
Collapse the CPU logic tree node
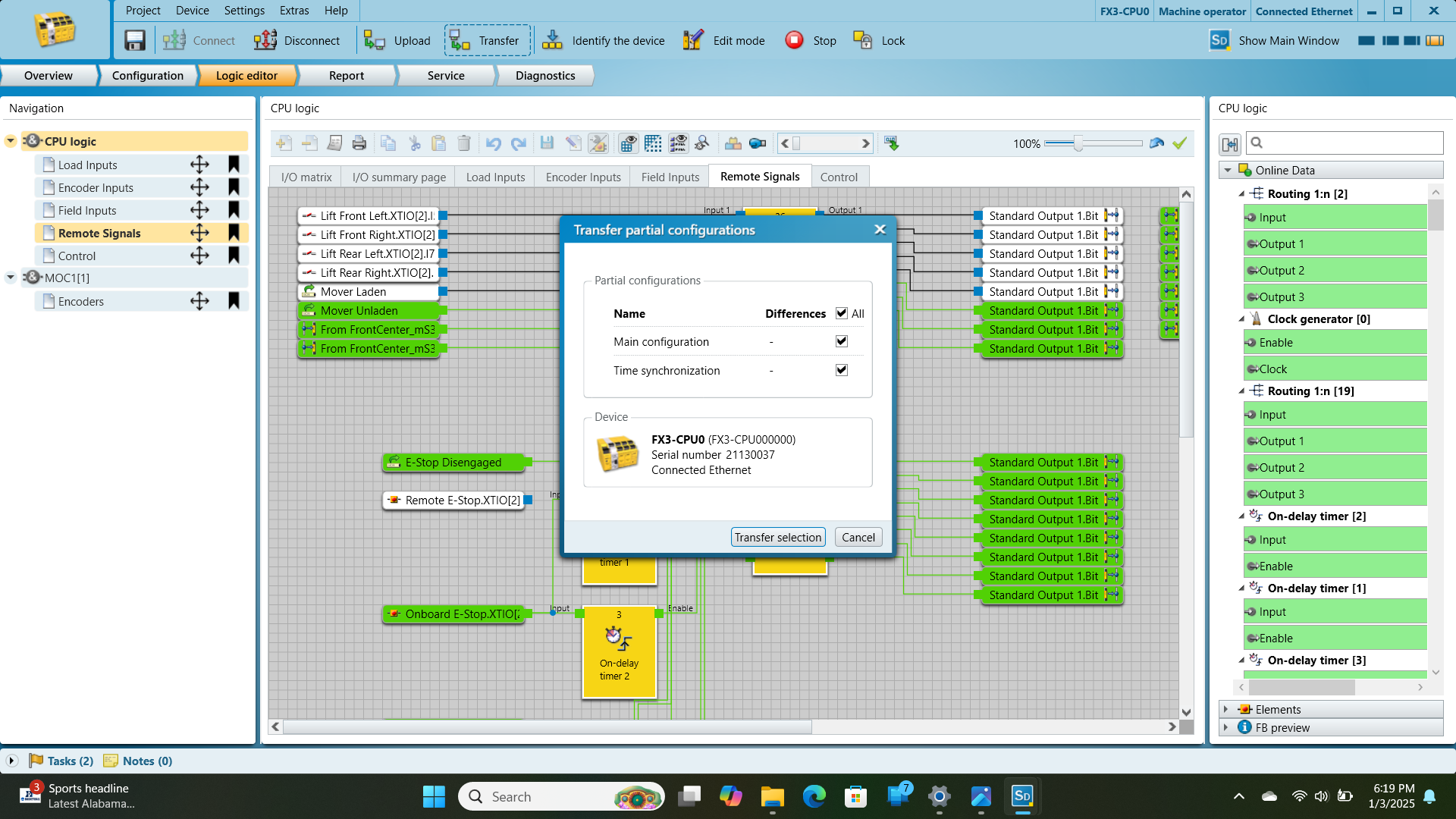click(x=11, y=141)
